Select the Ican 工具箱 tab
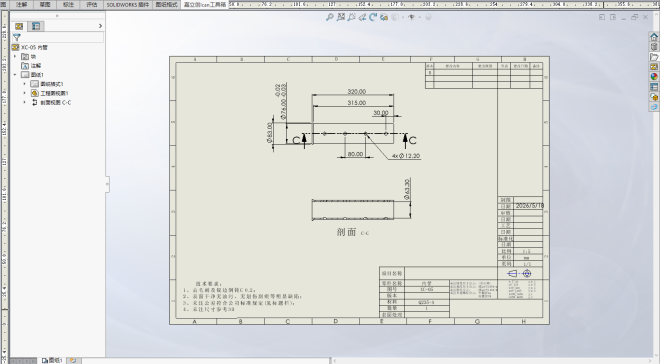The image size is (660, 364). (x=205, y=5)
